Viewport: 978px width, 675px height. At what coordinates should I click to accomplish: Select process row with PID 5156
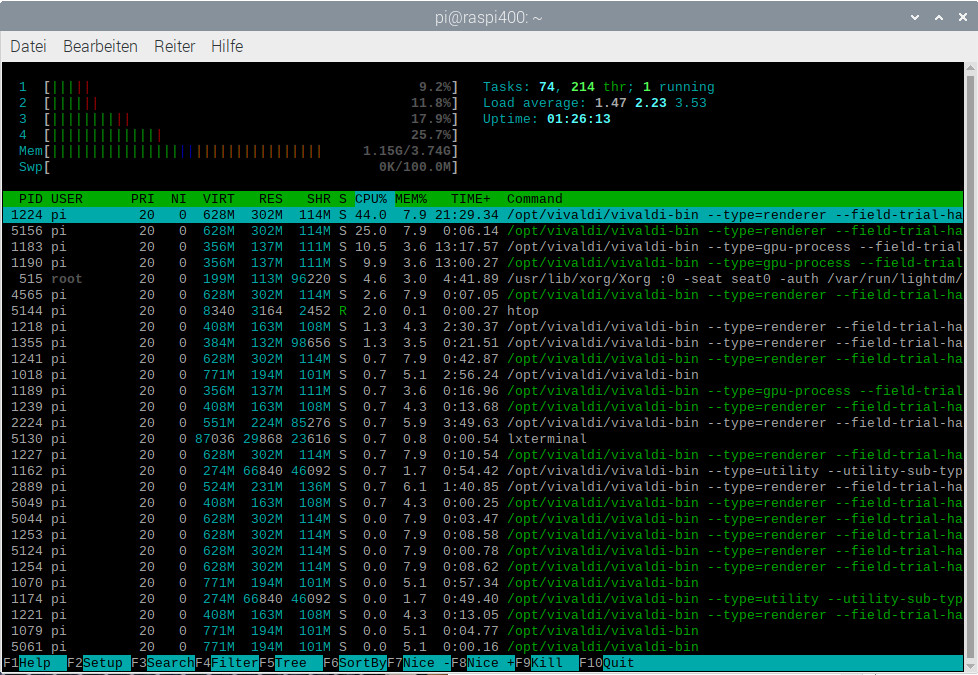483,231
